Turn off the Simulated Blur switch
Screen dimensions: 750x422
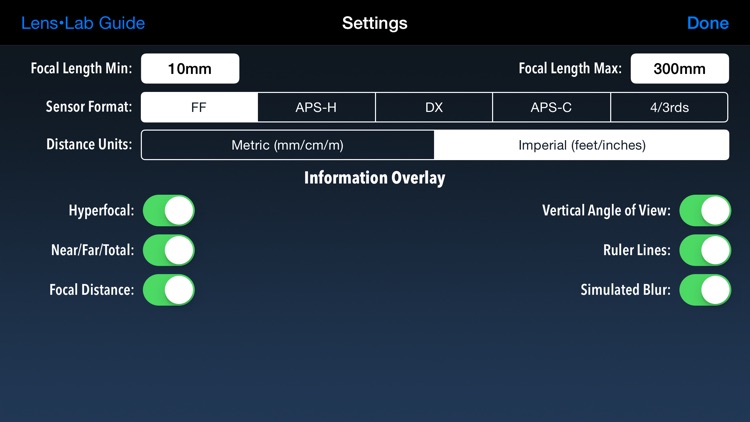tap(705, 290)
